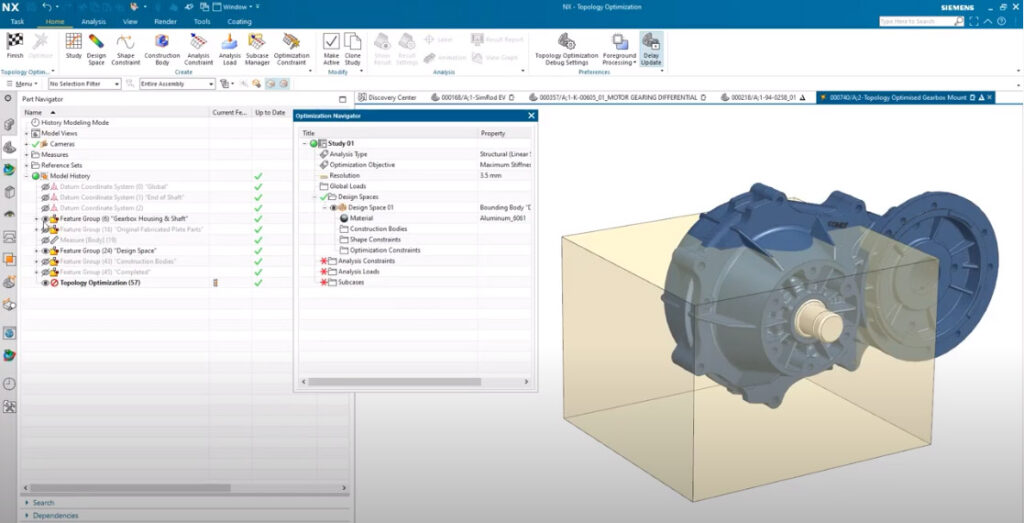Close the Optimization Navigator dialog
The width and height of the screenshot is (1024, 523).
[531, 116]
